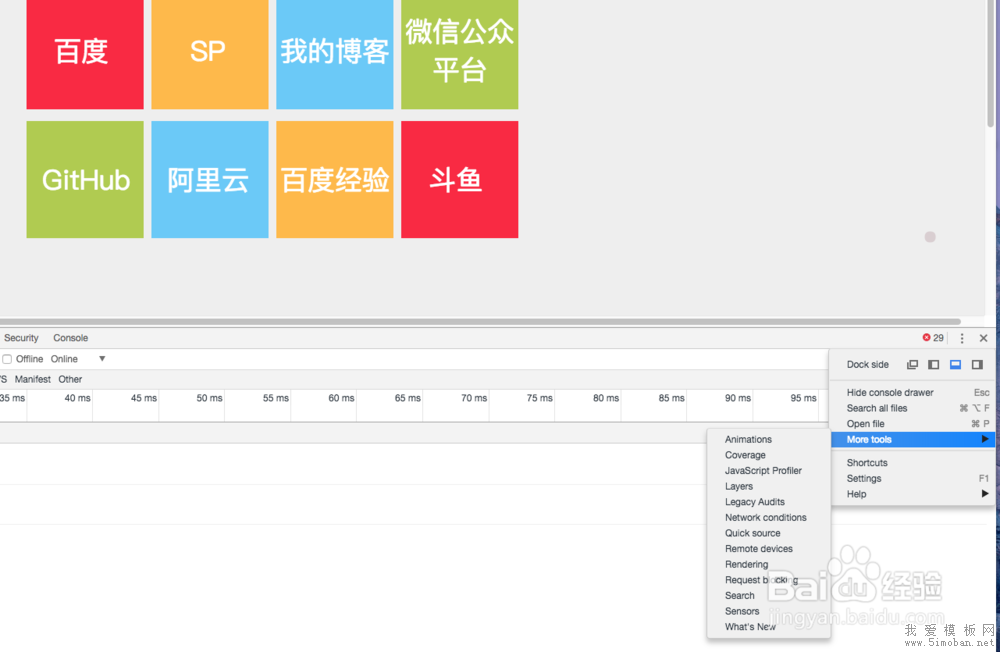Open the Rendering tool from submenu

point(746,565)
